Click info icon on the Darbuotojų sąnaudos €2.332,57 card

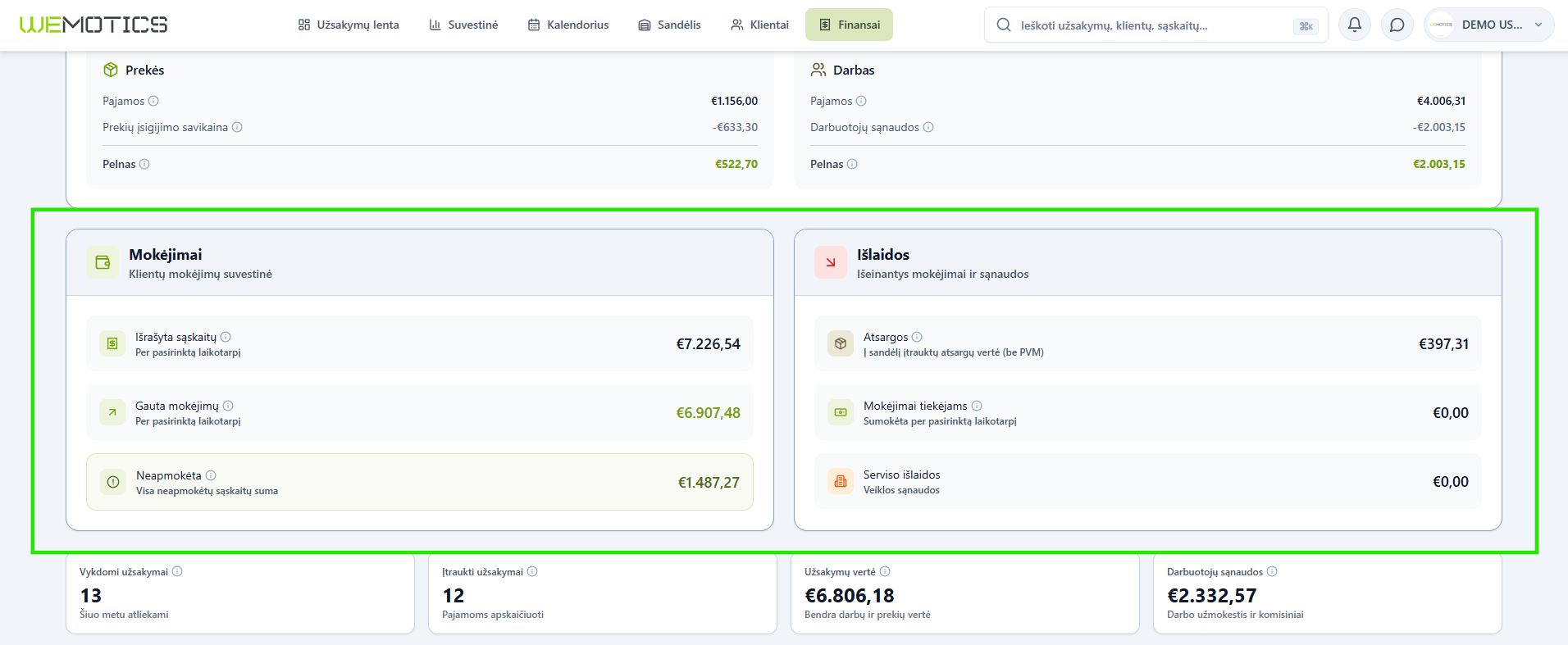coord(1272,572)
